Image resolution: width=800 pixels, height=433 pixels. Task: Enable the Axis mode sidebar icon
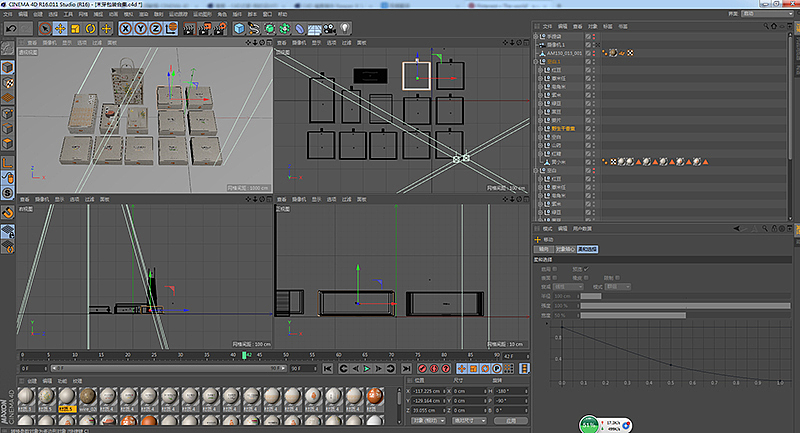pos(8,163)
